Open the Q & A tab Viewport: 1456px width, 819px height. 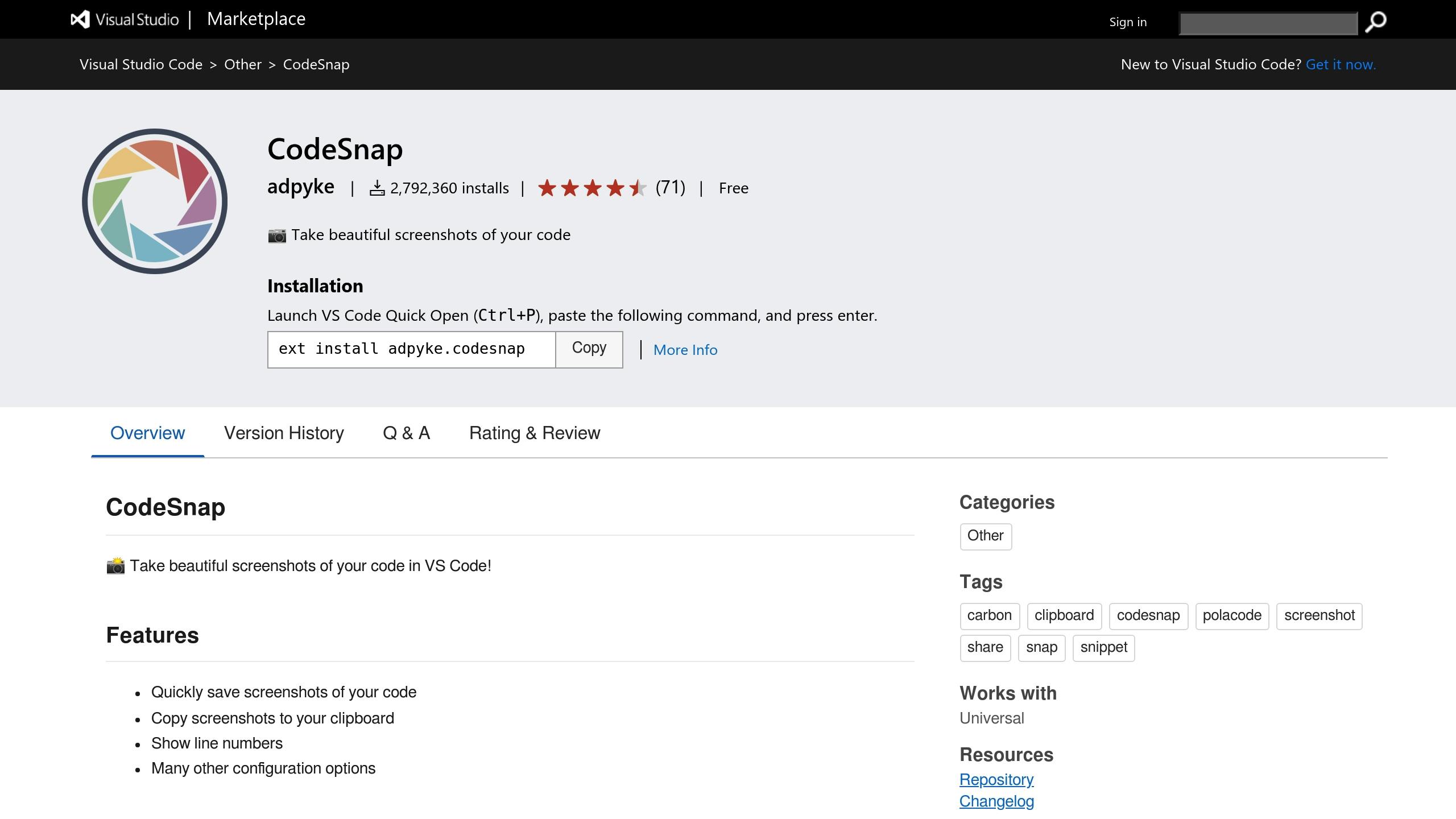(407, 433)
